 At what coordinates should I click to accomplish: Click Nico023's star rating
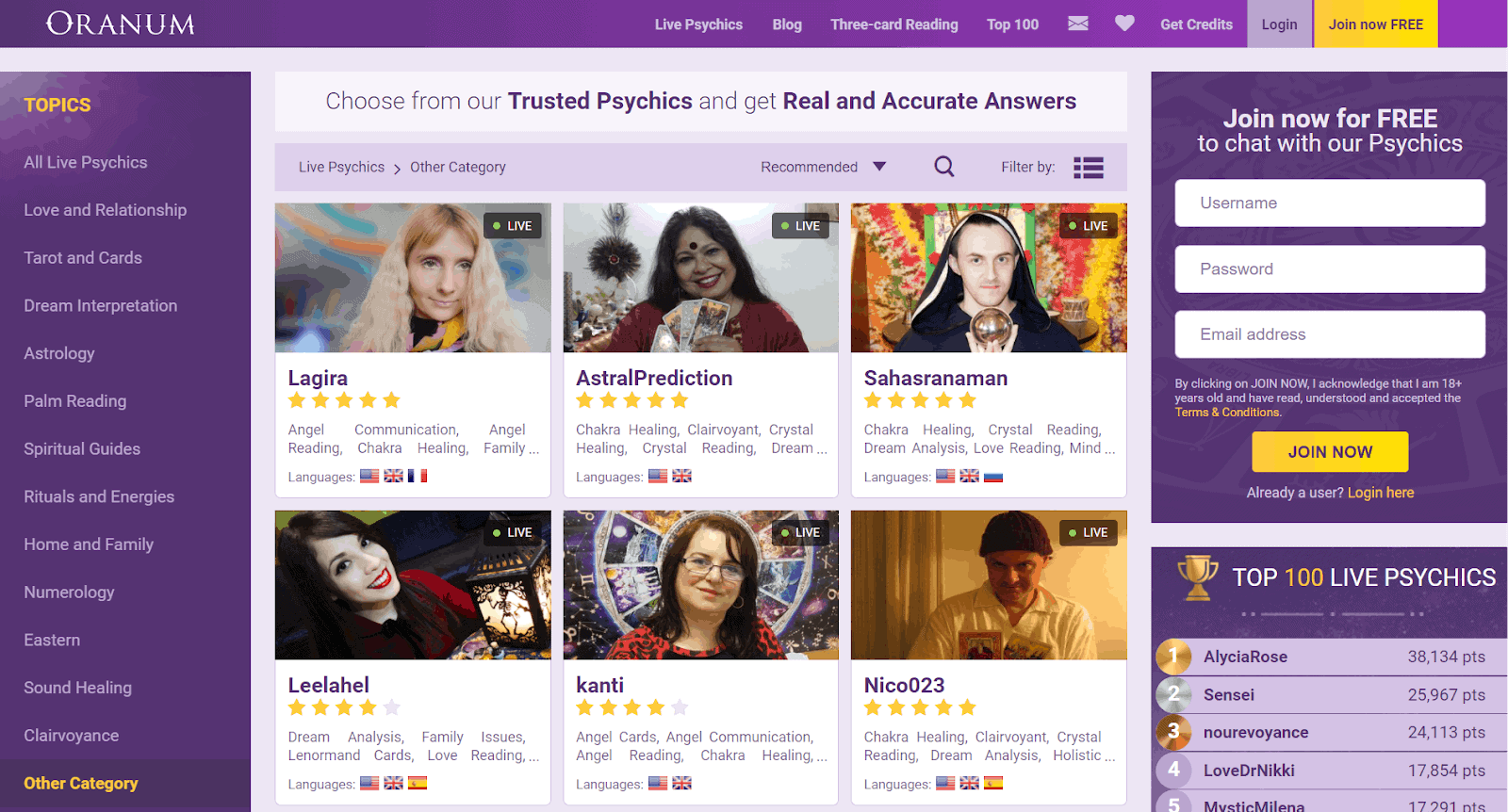click(x=920, y=707)
